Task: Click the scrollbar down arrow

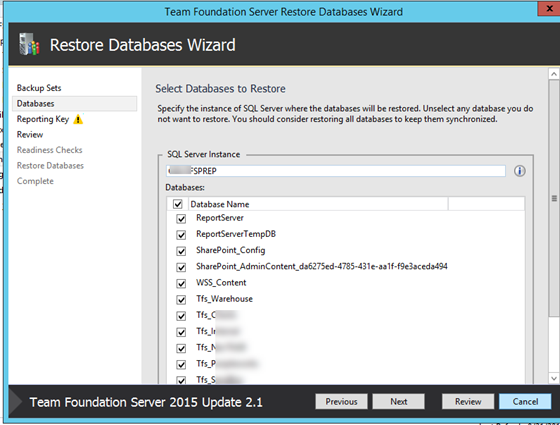Action: [x=554, y=378]
